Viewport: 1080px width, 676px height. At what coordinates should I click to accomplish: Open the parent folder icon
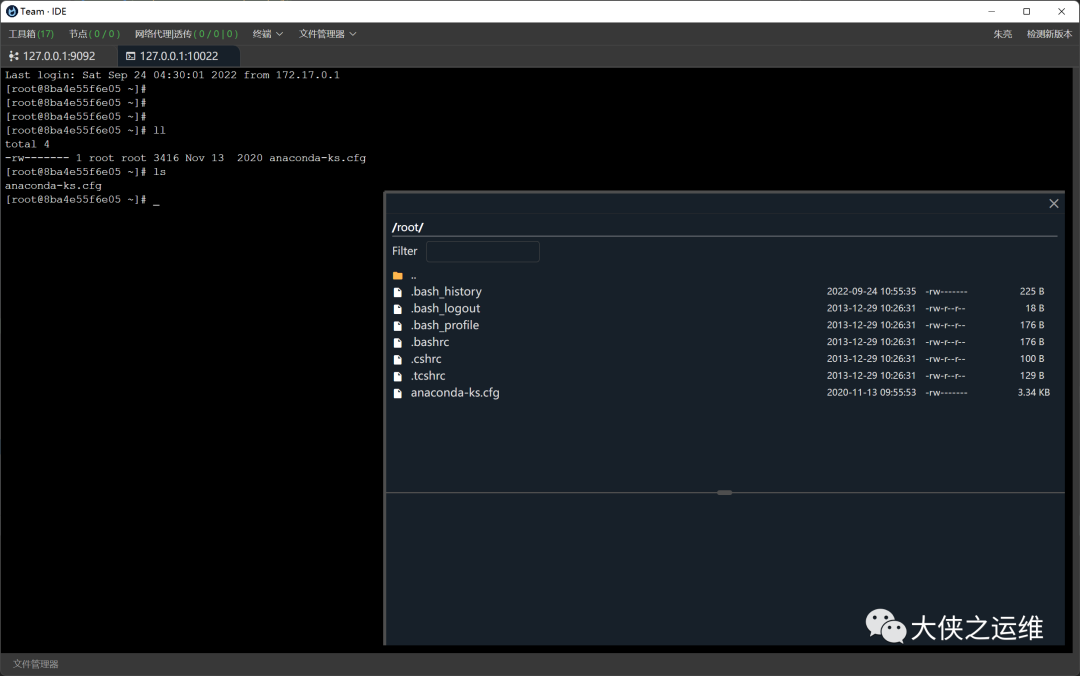(x=397, y=276)
